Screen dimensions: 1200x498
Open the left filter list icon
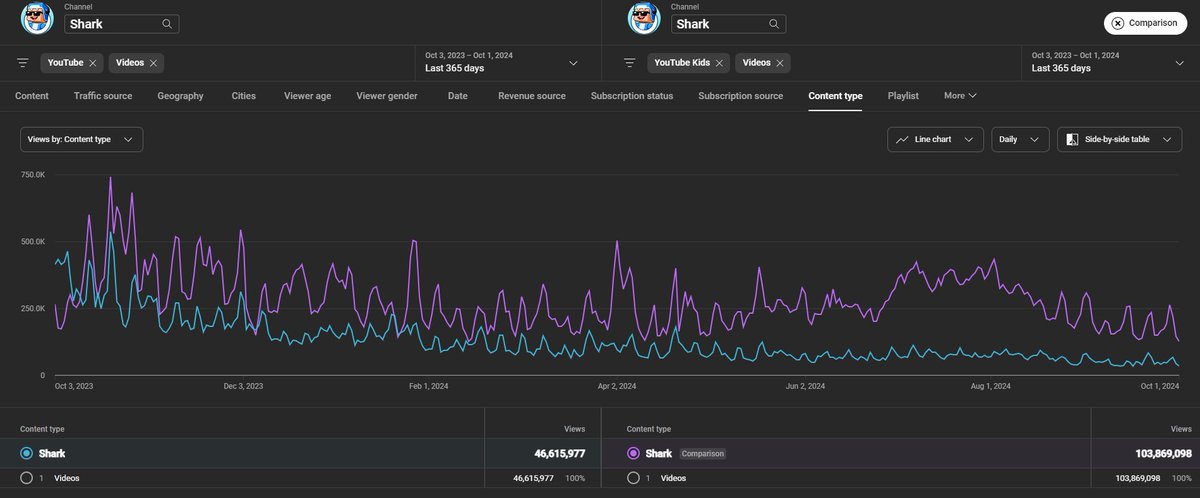[22, 63]
